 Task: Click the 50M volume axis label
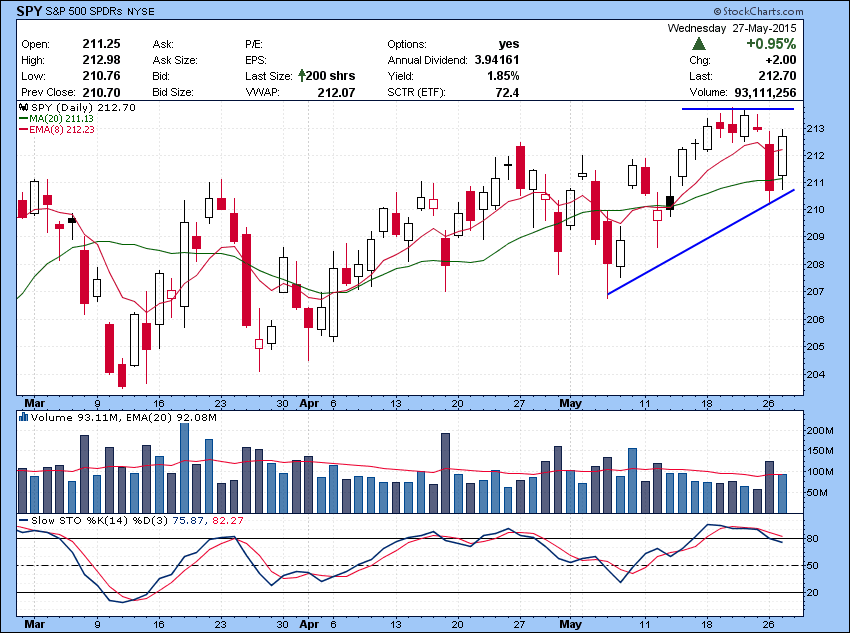click(x=817, y=493)
